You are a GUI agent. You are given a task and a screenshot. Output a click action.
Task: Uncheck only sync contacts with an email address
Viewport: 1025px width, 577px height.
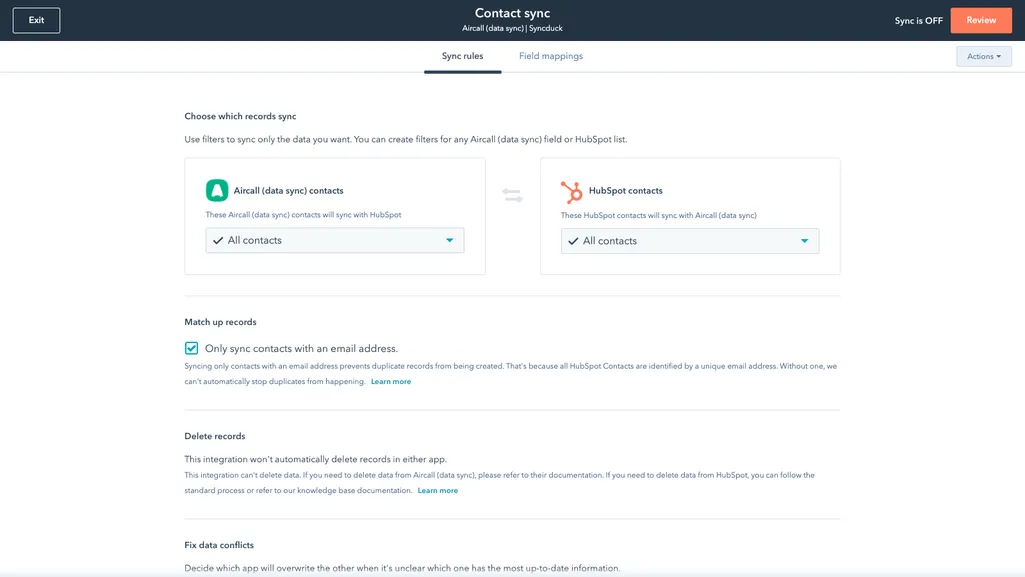coord(191,348)
